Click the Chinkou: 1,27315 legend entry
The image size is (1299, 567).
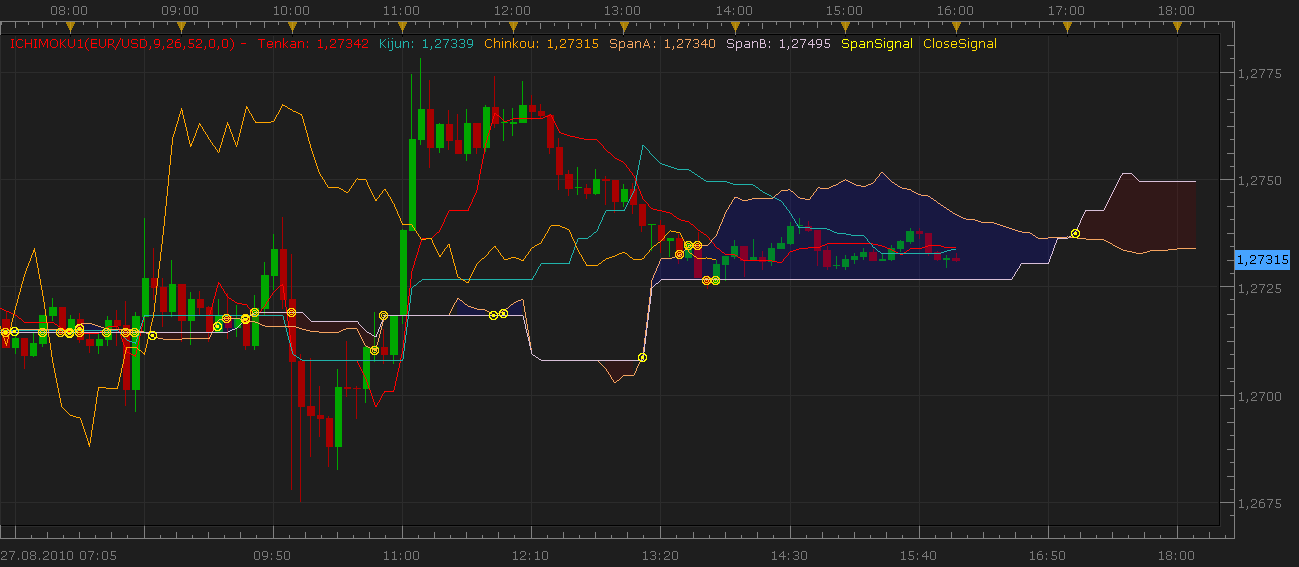pyautogui.click(x=541, y=44)
